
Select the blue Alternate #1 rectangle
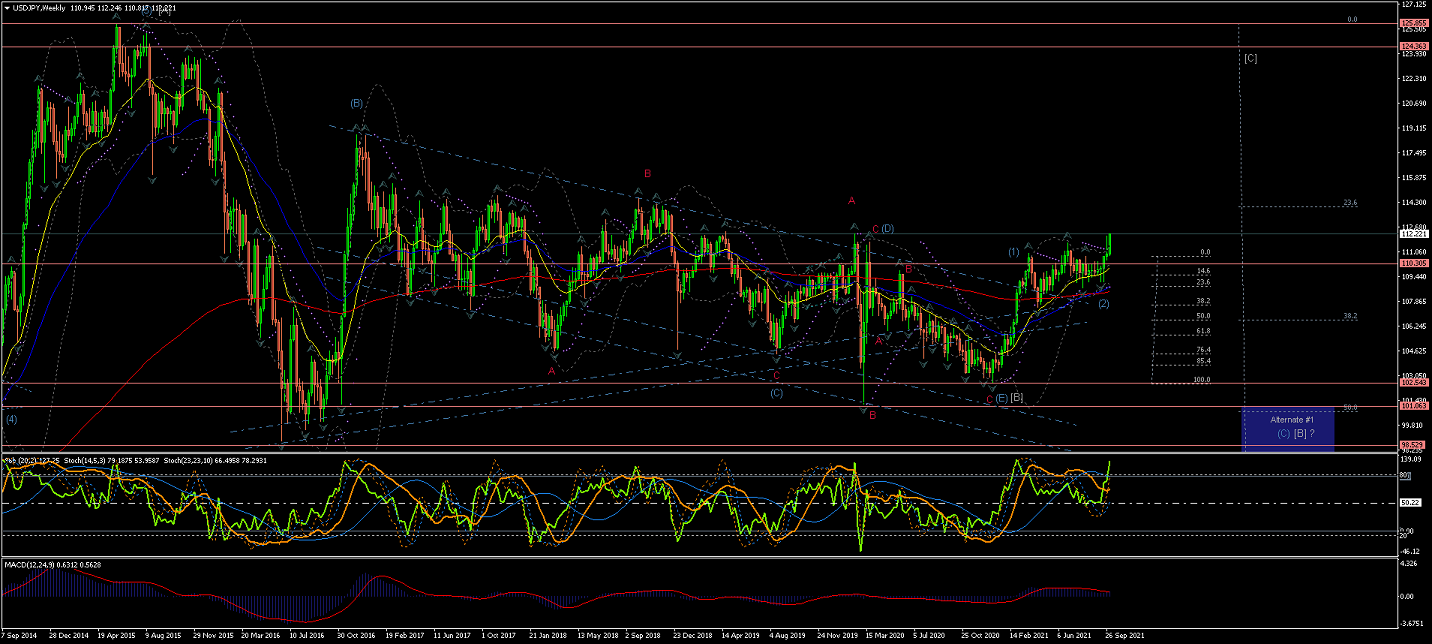[x=1287, y=429]
